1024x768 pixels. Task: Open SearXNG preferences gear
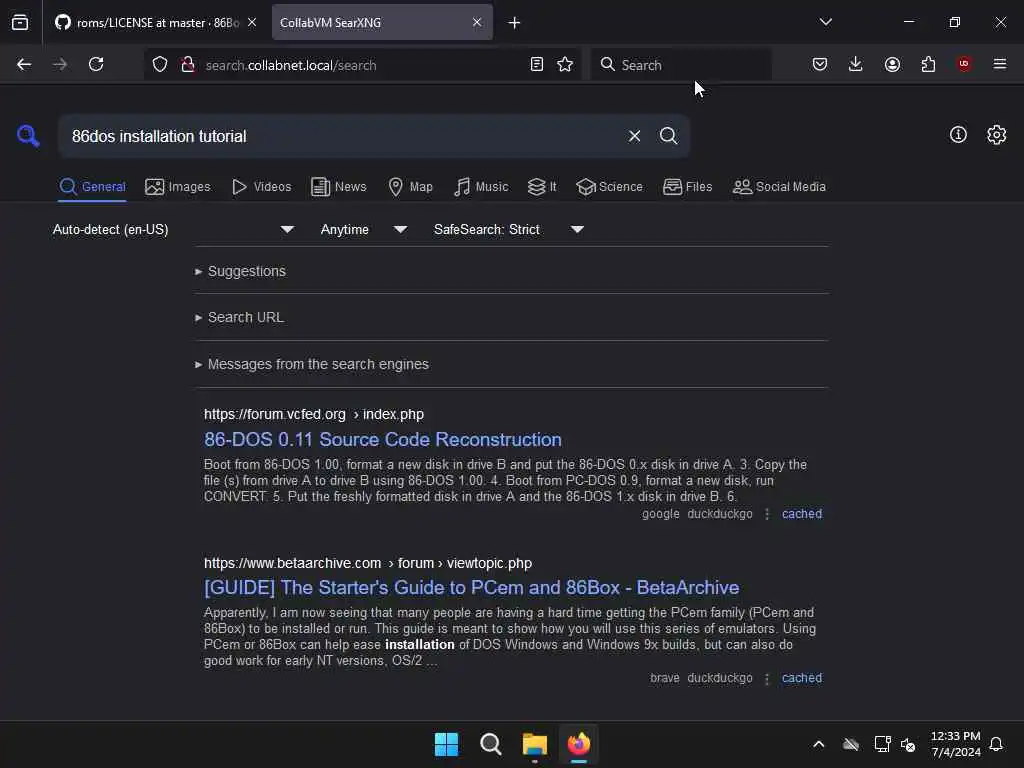(997, 135)
